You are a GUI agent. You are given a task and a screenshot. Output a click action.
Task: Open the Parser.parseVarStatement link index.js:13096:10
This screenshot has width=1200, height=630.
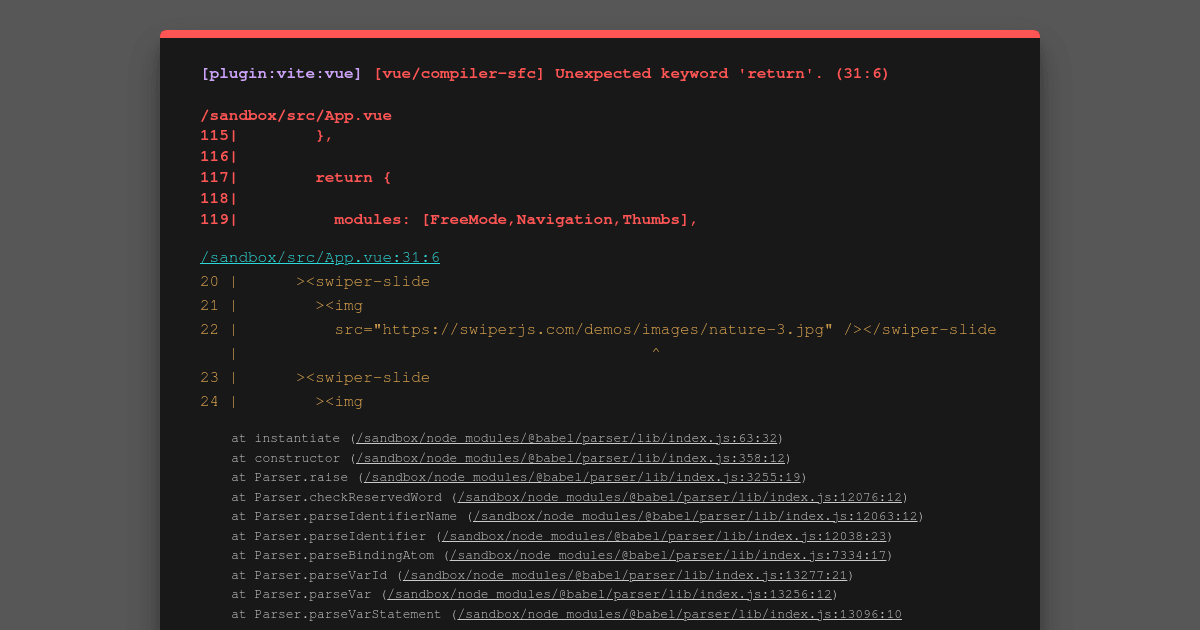[x=679, y=614]
